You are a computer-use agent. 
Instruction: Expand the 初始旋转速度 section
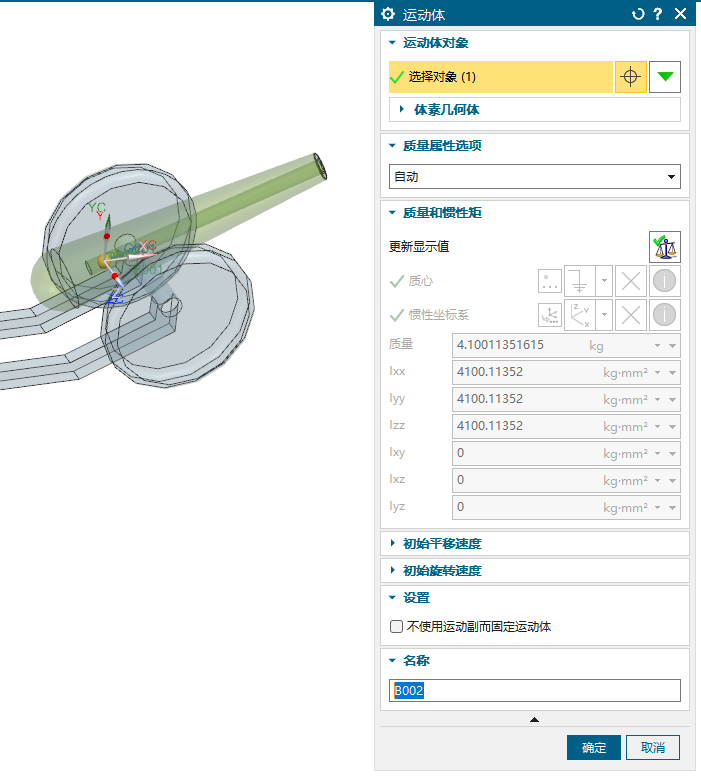(x=441, y=571)
